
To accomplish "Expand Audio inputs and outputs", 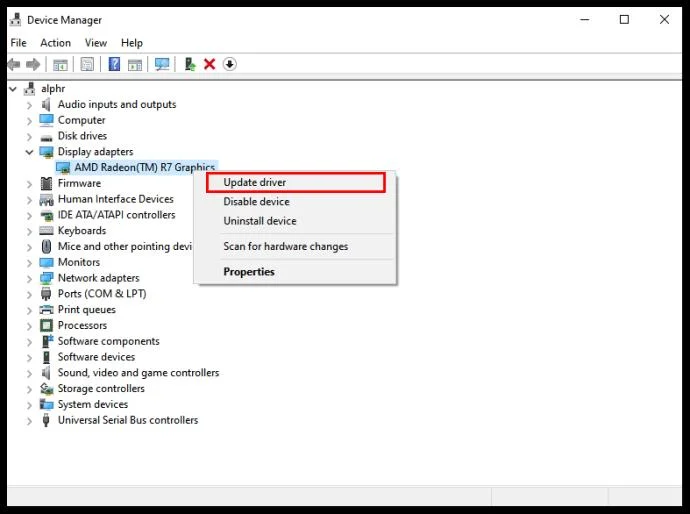I will (x=29, y=105).
